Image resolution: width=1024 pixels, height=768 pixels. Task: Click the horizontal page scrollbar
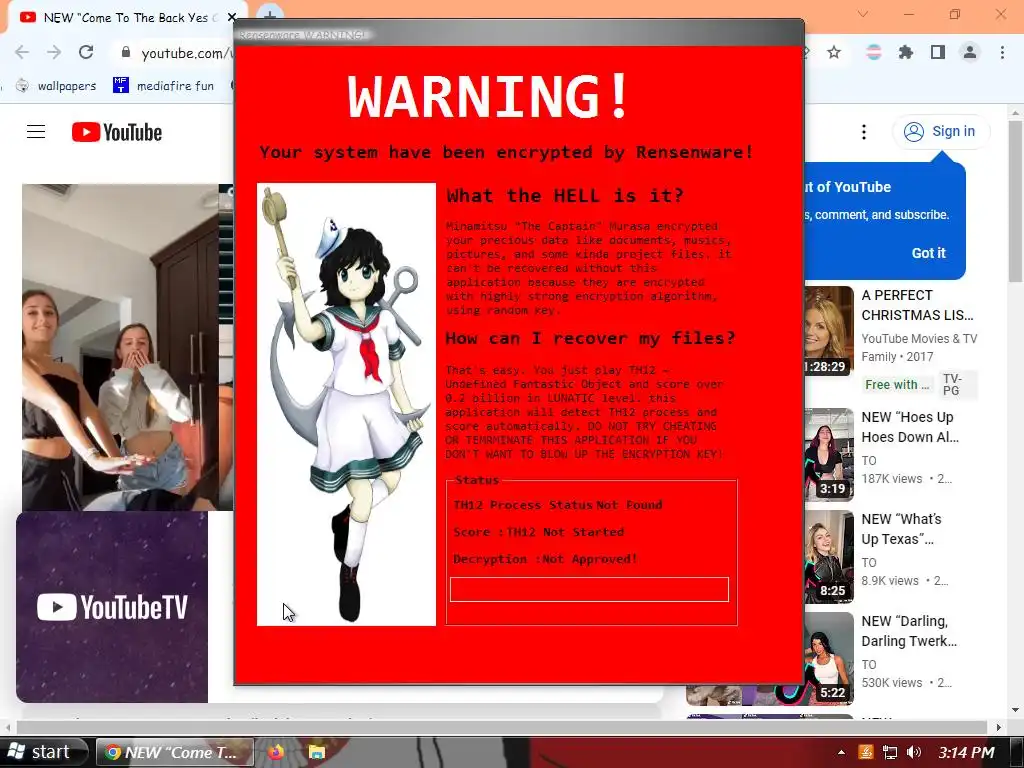[502, 727]
